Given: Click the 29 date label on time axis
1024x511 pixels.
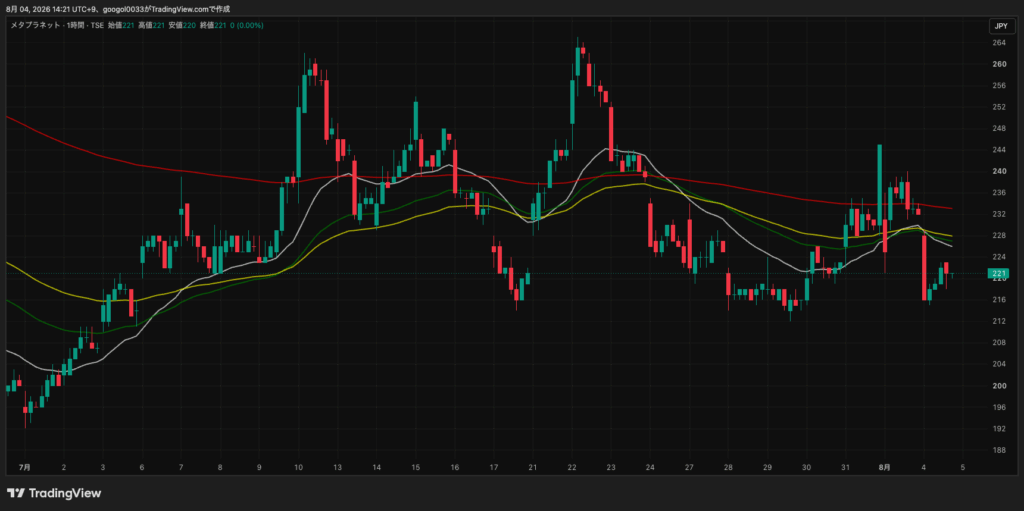Looking at the screenshot, I should pyautogui.click(x=767, y=468).
